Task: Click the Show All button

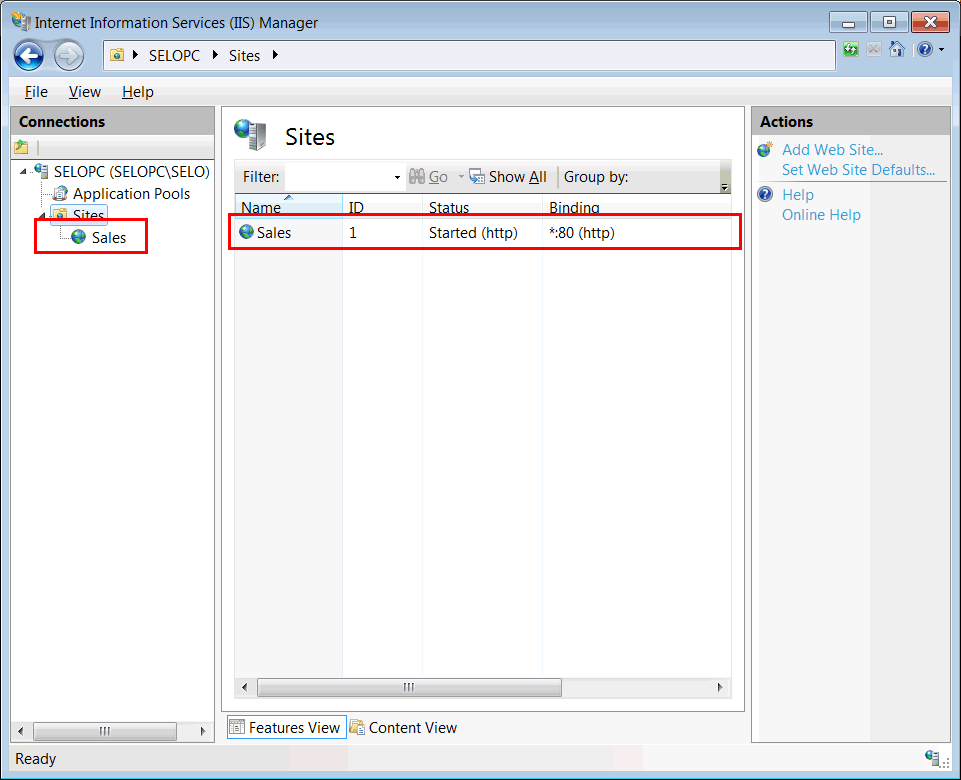Action: pyautogui.click(x=509, y=176)
